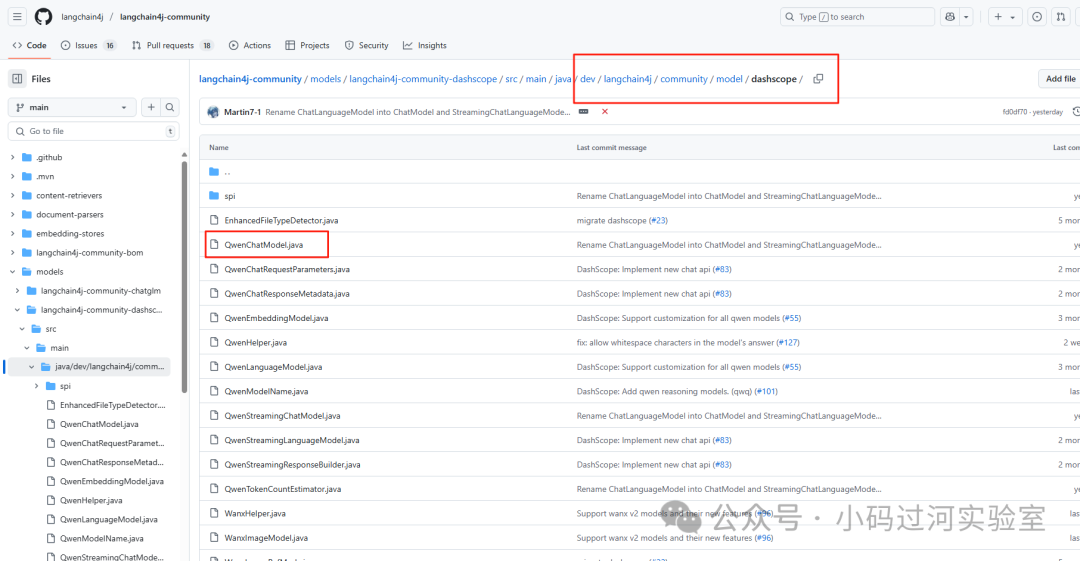This screenshot has width=1080, height=561.
Task: Copy path icon next to dashscope
Action: (818, 79)
